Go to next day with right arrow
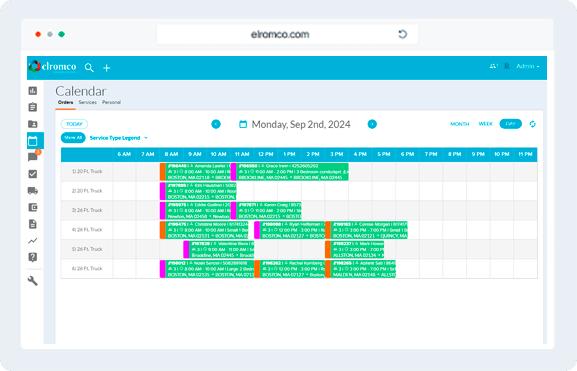 point(372,124)
